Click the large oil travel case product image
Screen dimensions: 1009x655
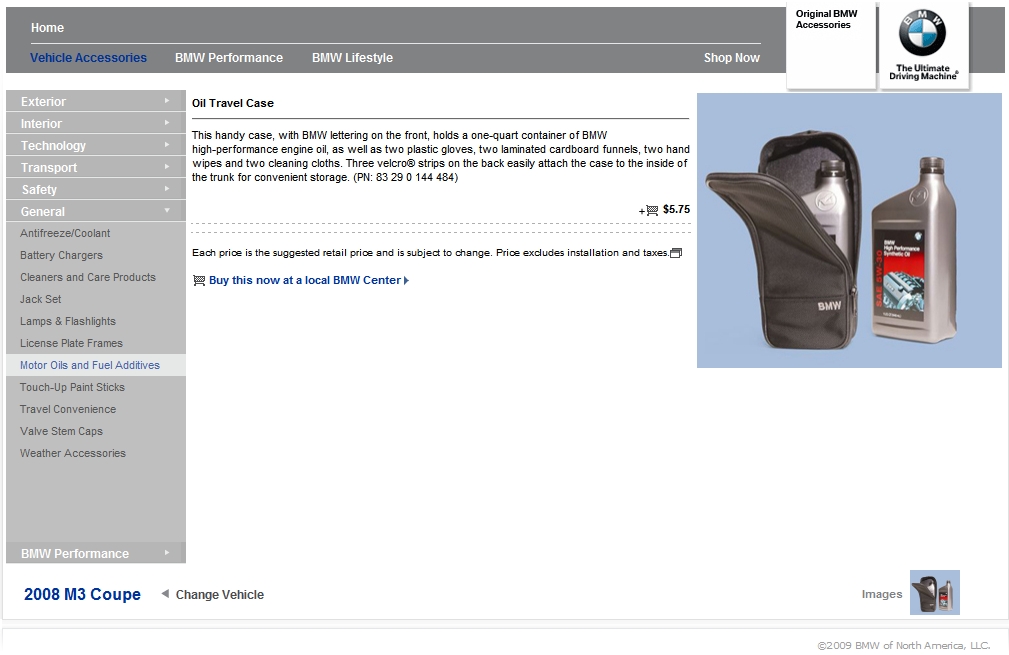[849, 231]
